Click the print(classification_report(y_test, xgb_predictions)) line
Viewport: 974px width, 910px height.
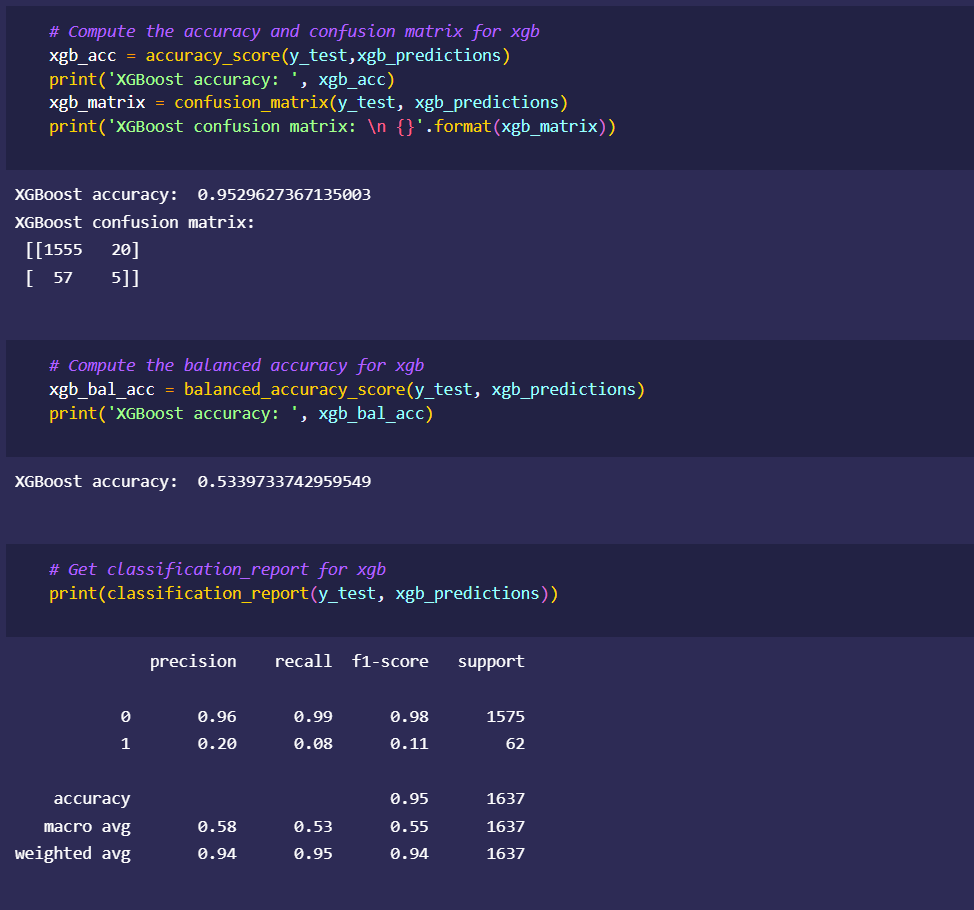304,594
